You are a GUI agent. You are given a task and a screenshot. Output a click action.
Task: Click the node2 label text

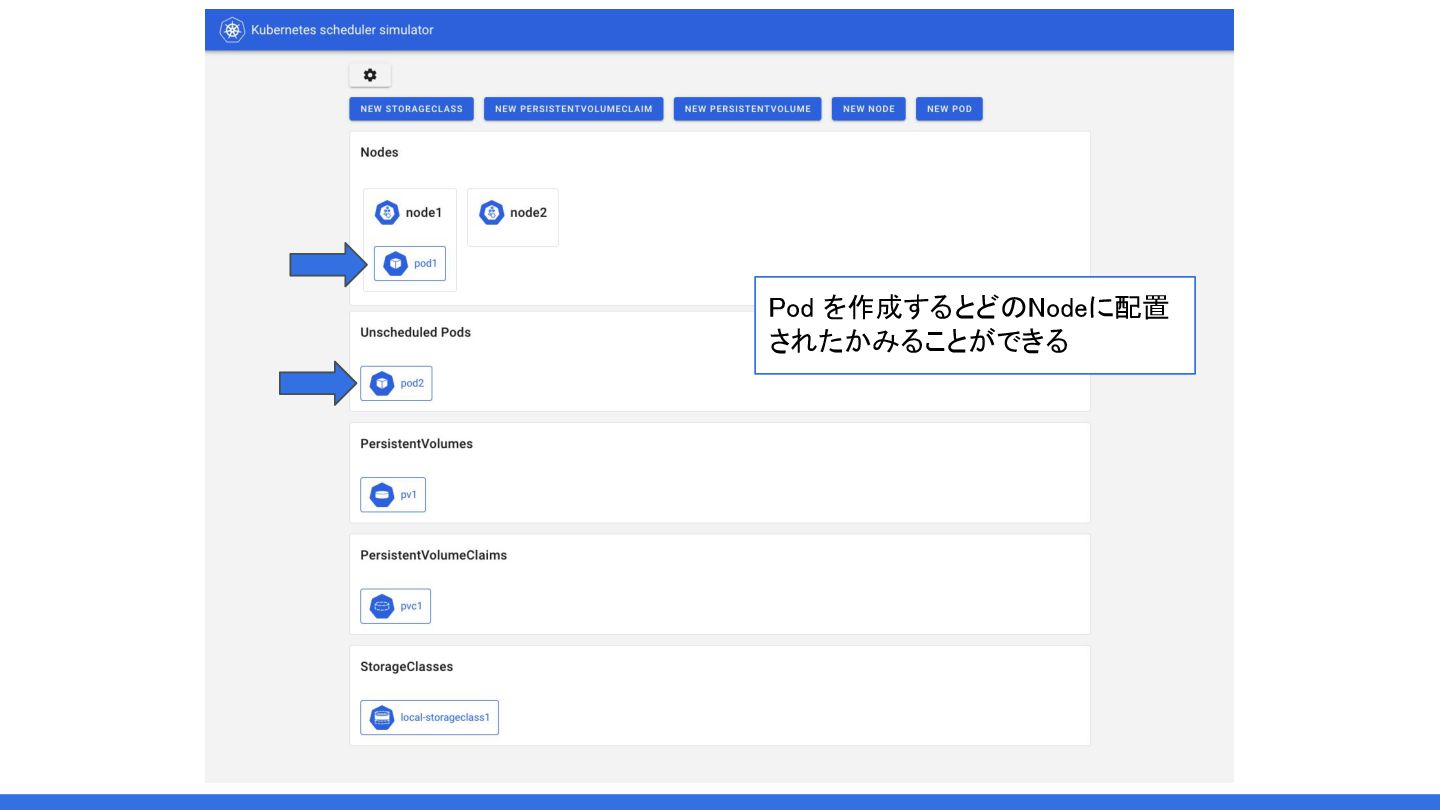click(x=528, y=213)
